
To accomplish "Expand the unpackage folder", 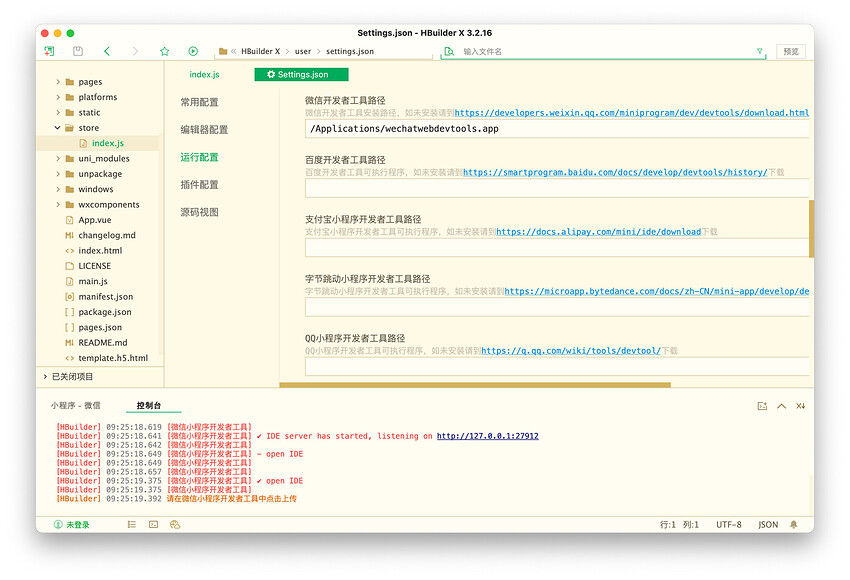I will (x=58, y=173).
